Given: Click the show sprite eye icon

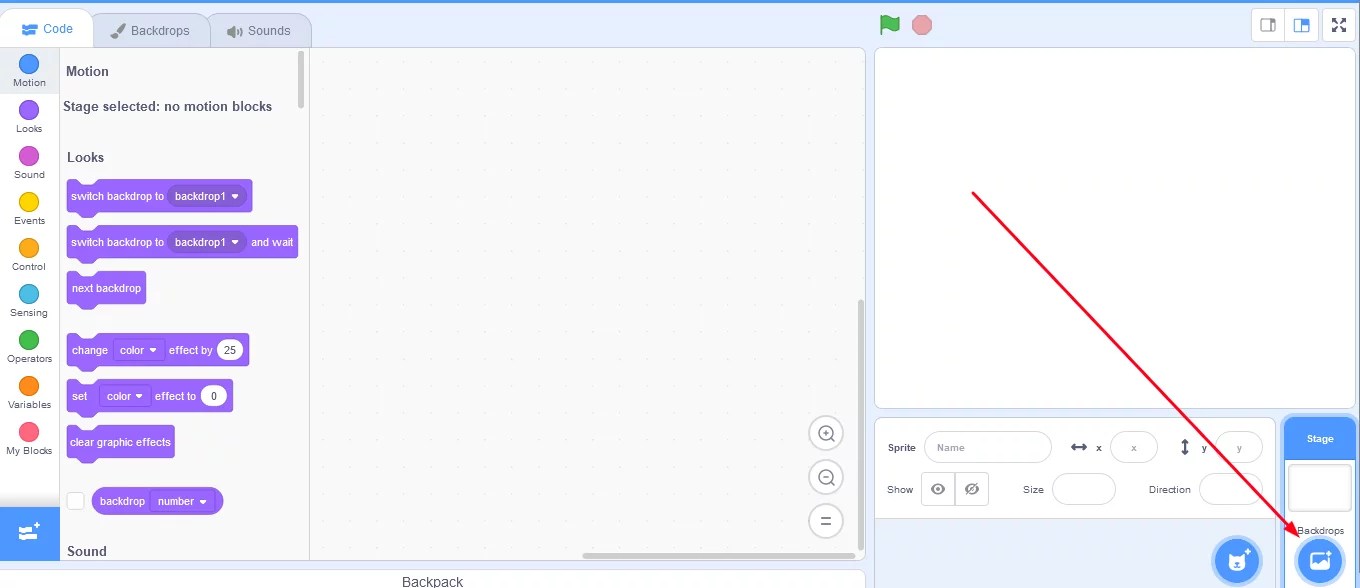Looking at the screenshot, I should 938,489.
